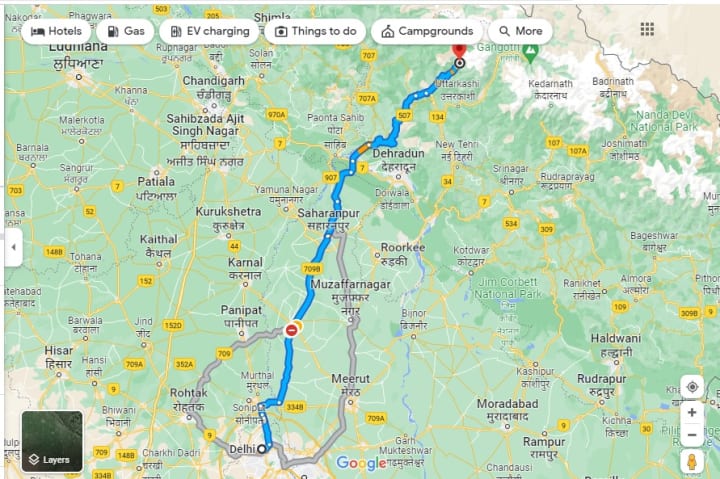Click the red road closure icon
720x479 pixels.
(x=291, y=330)
